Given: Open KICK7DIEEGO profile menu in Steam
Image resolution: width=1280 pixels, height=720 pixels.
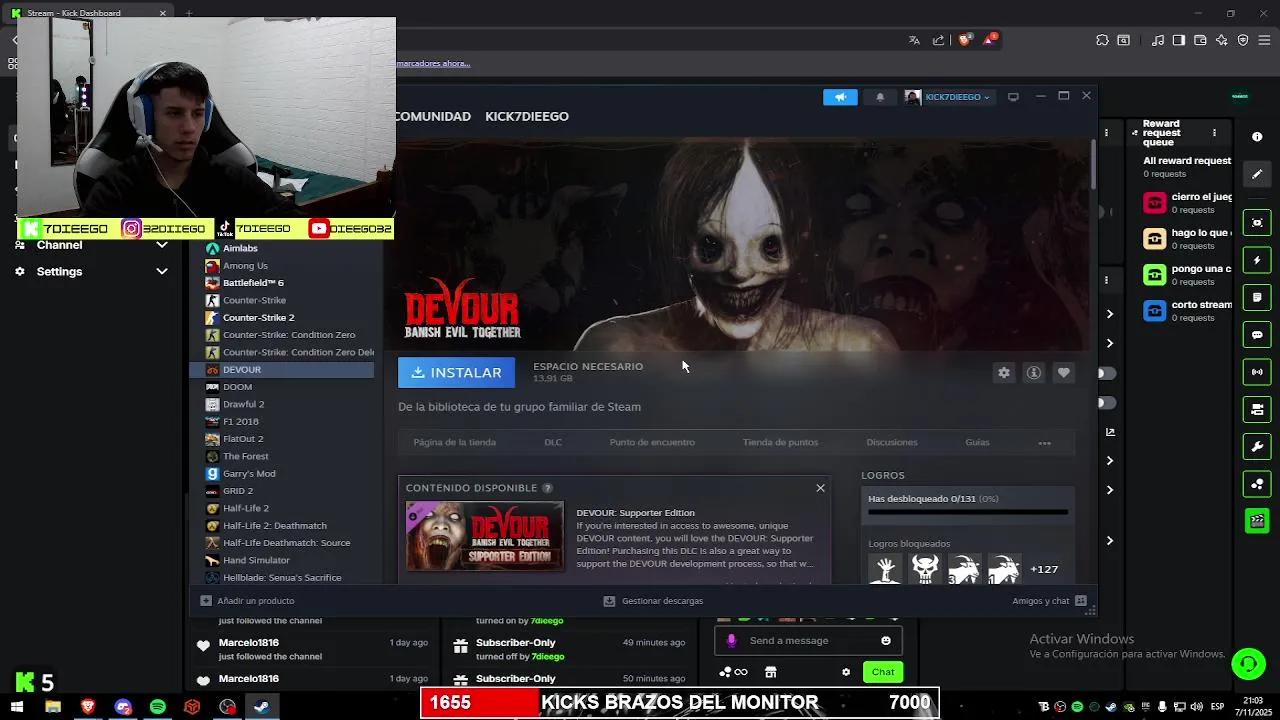Looking at the screenshot, I should point(527,116).
